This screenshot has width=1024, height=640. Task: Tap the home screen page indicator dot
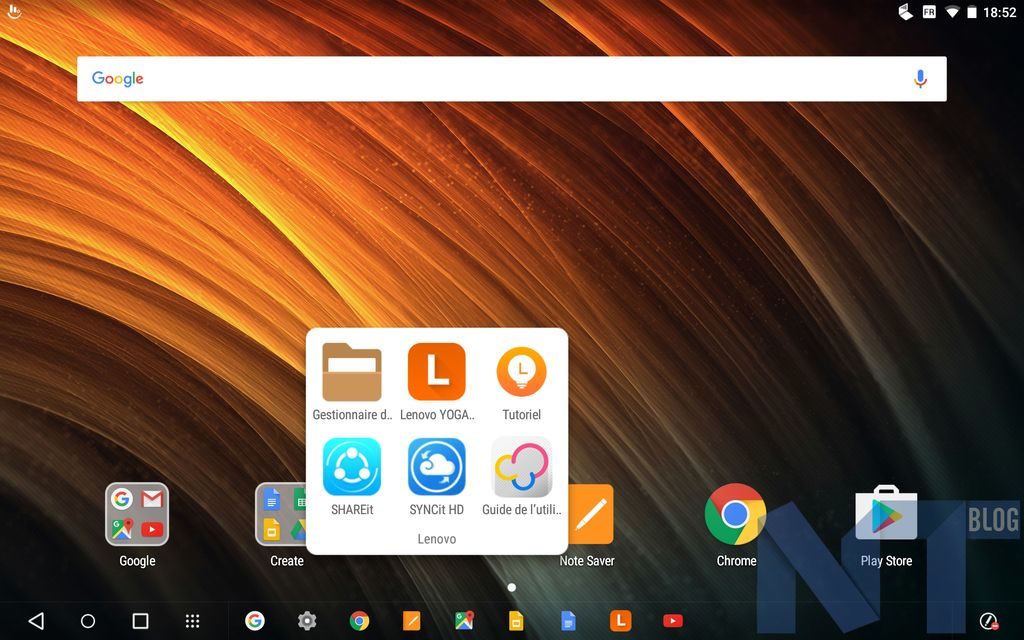pos(511,587)
